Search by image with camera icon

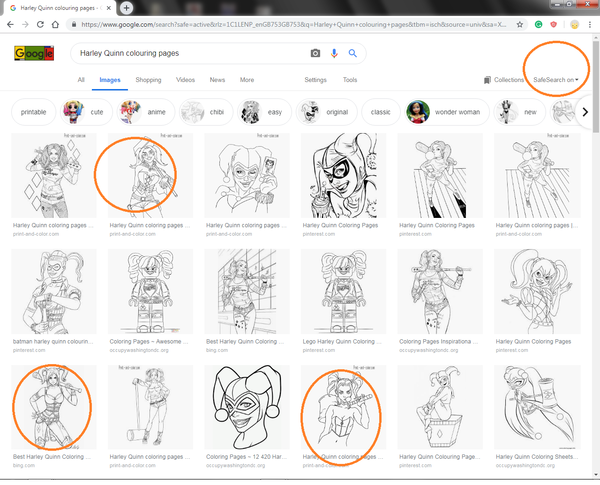pyautogui.click(x=315, y=53)
